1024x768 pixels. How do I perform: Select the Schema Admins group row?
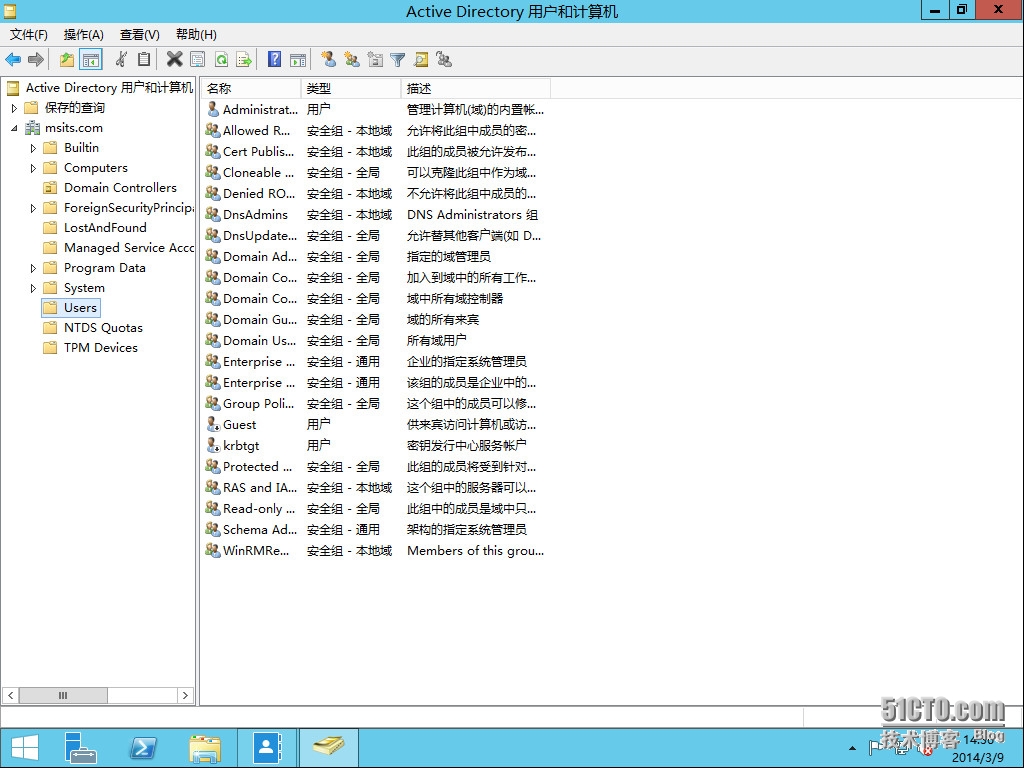click(x=375, y=530)
